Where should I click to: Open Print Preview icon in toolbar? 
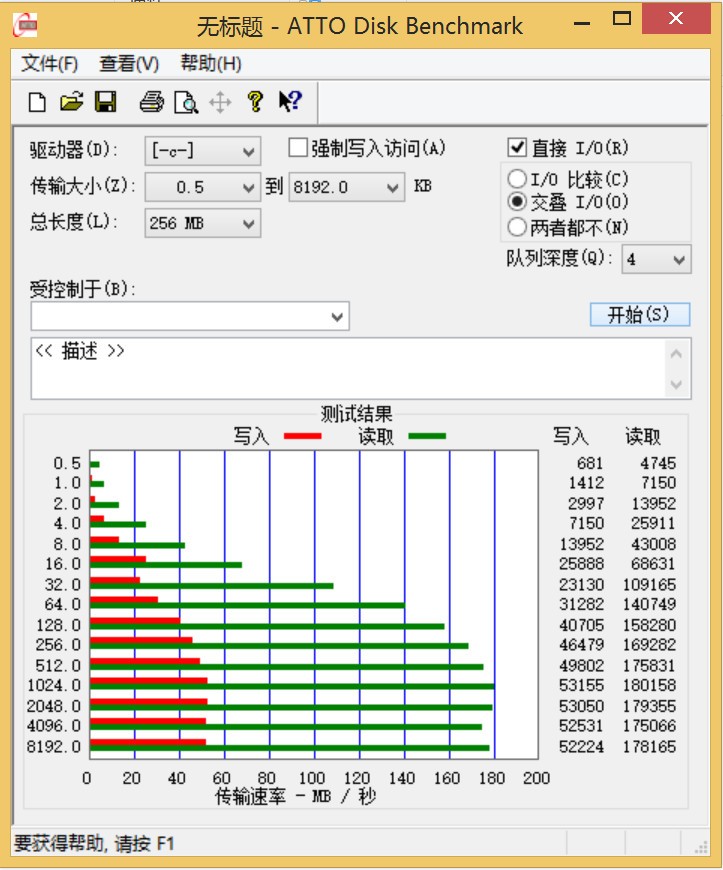point(186,103)
